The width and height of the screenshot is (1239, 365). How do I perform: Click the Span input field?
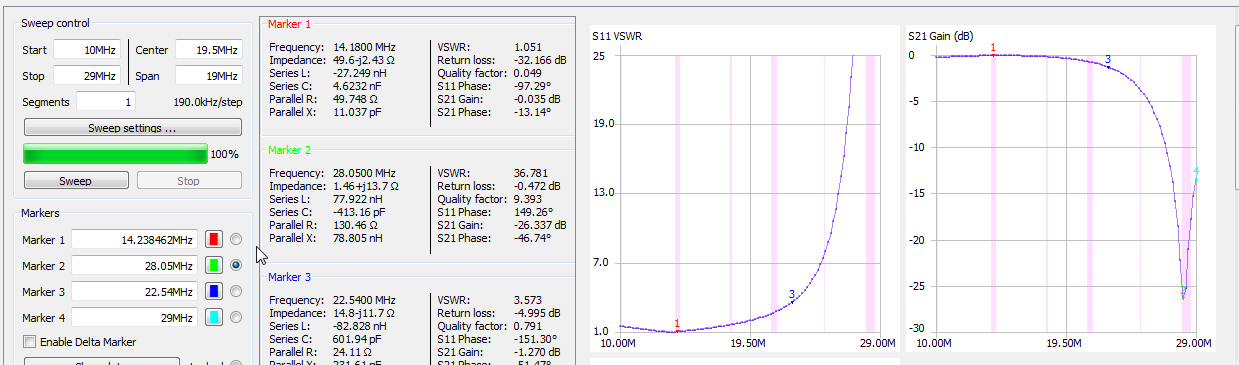(208, 76)
